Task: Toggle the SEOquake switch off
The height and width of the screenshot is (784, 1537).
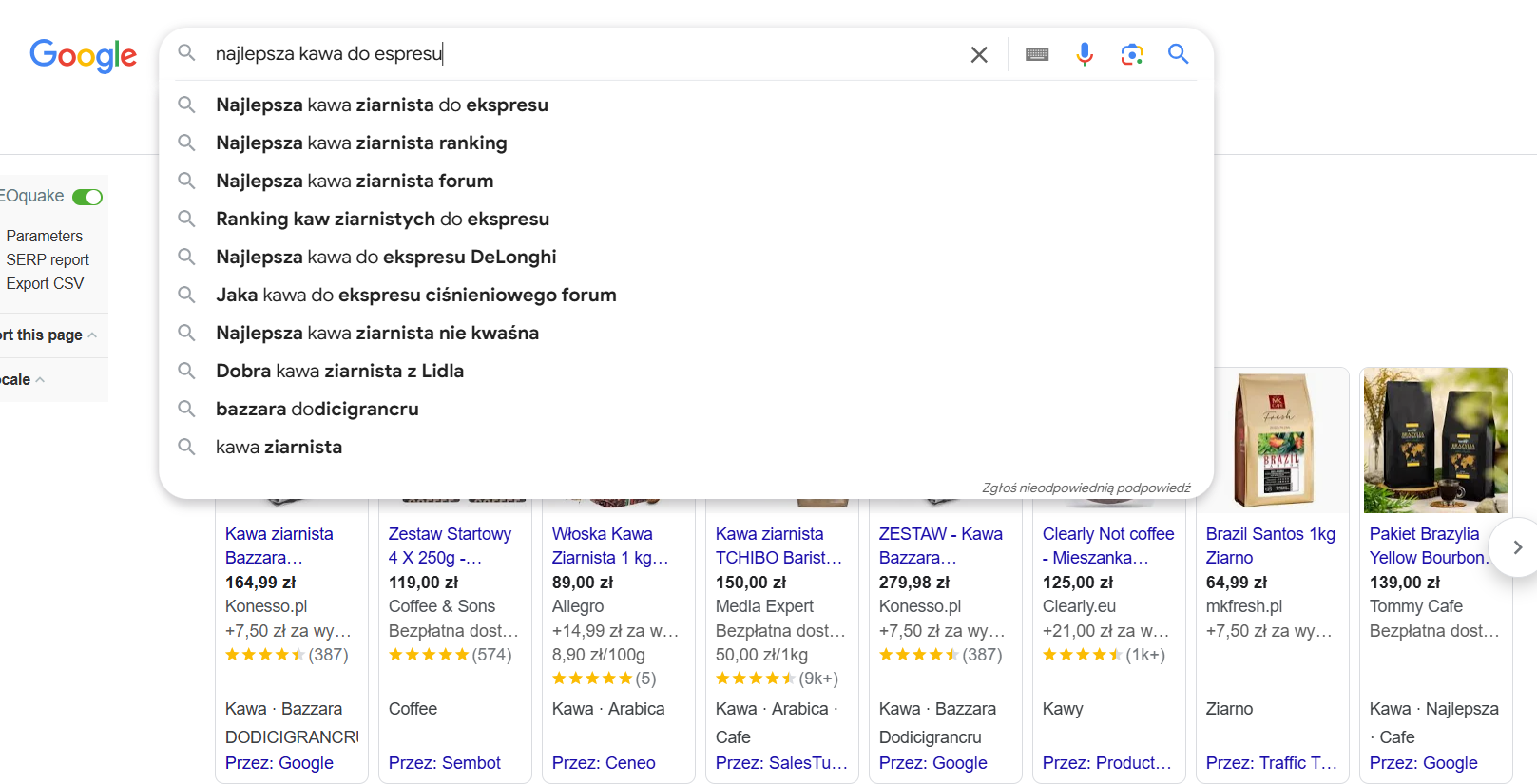Action: click(x=87, y=197)
